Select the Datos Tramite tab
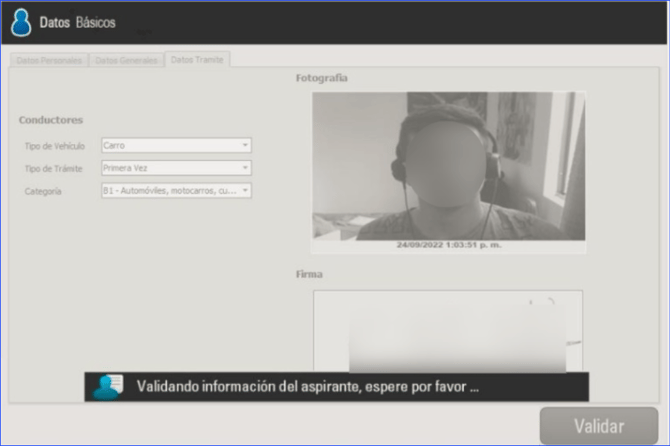 click(x=197, y=60)
